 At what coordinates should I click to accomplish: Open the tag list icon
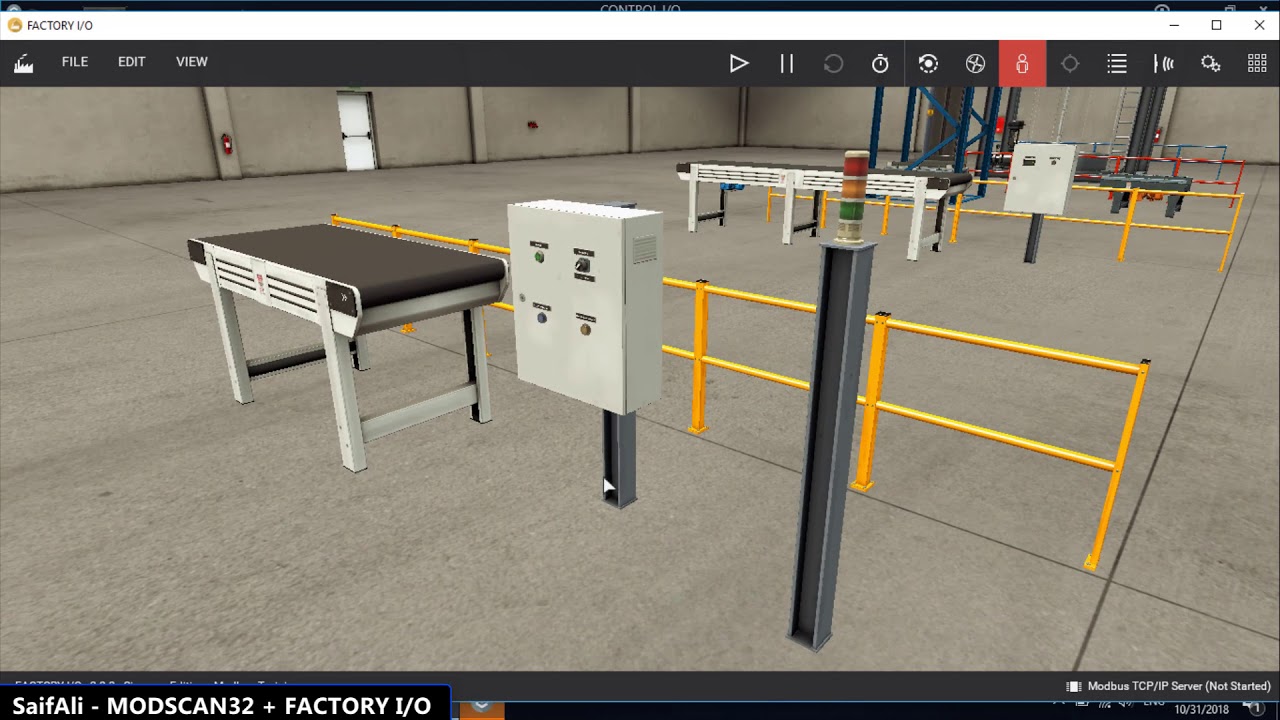click(1117, 64)
